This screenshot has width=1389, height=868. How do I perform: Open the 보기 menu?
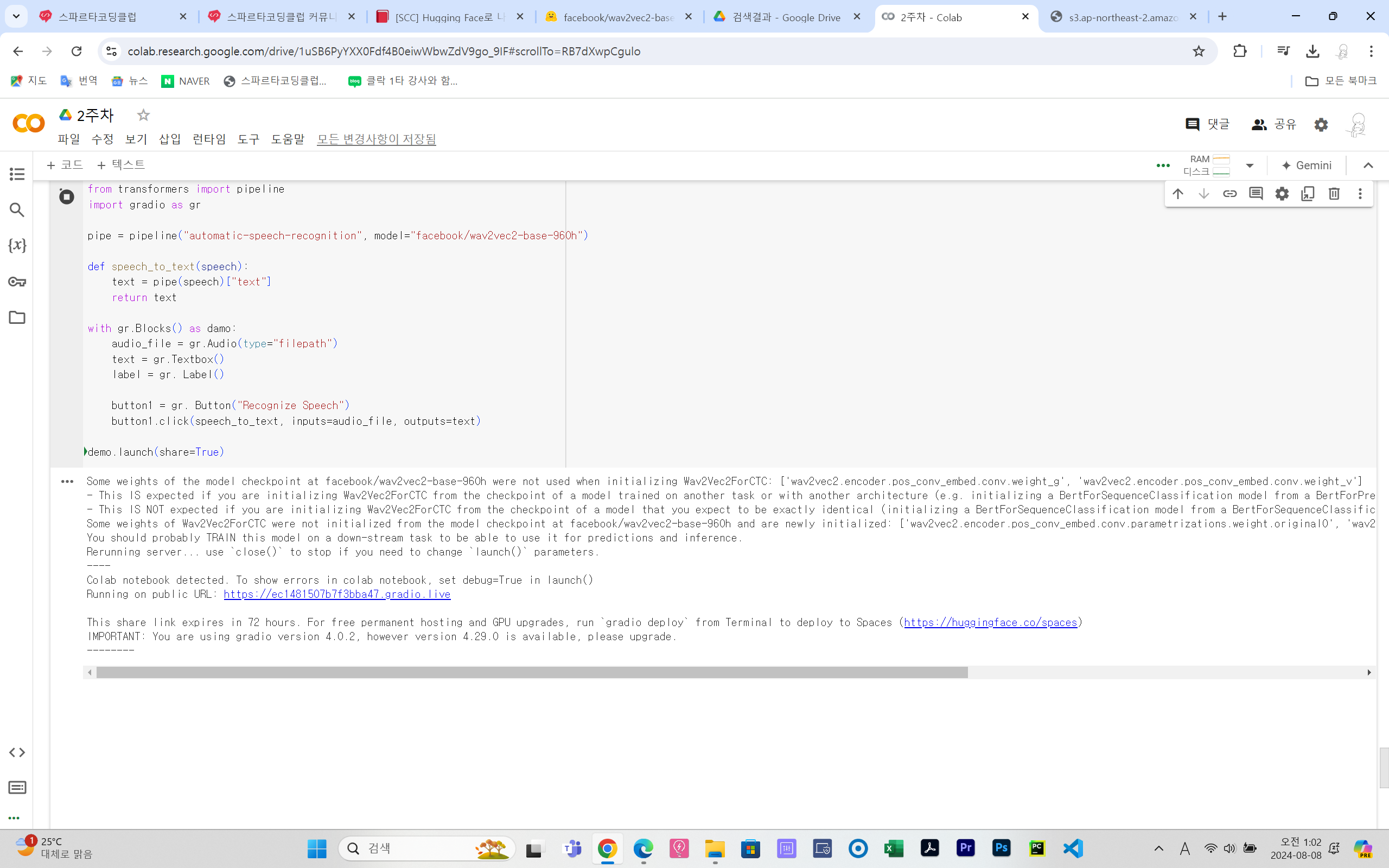[136, 139]
